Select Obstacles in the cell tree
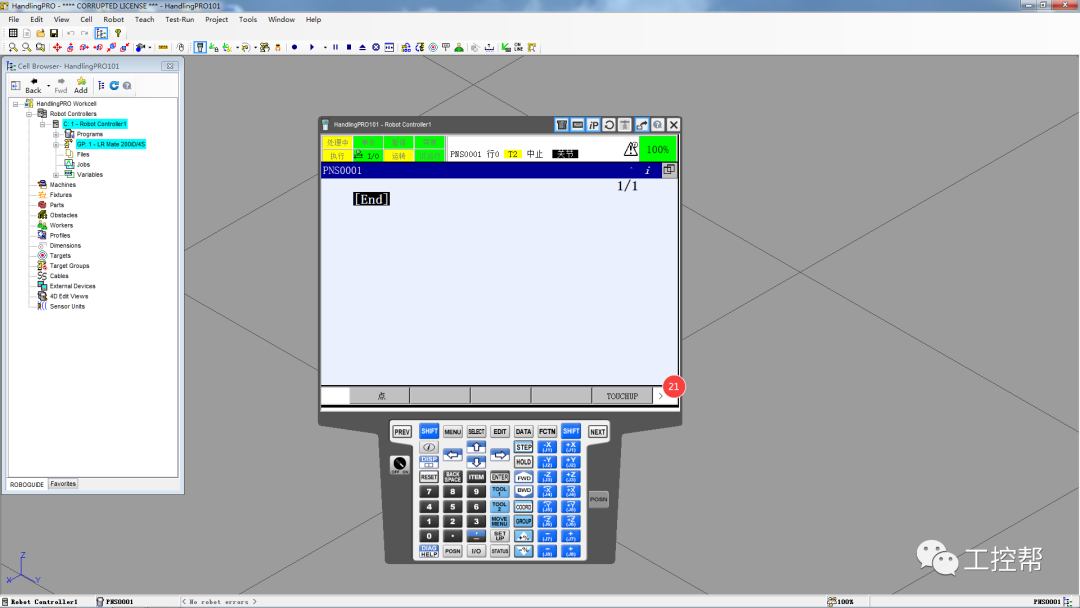Image resolution: width=1080 pixels, height=608 pixels. point(63,216)
